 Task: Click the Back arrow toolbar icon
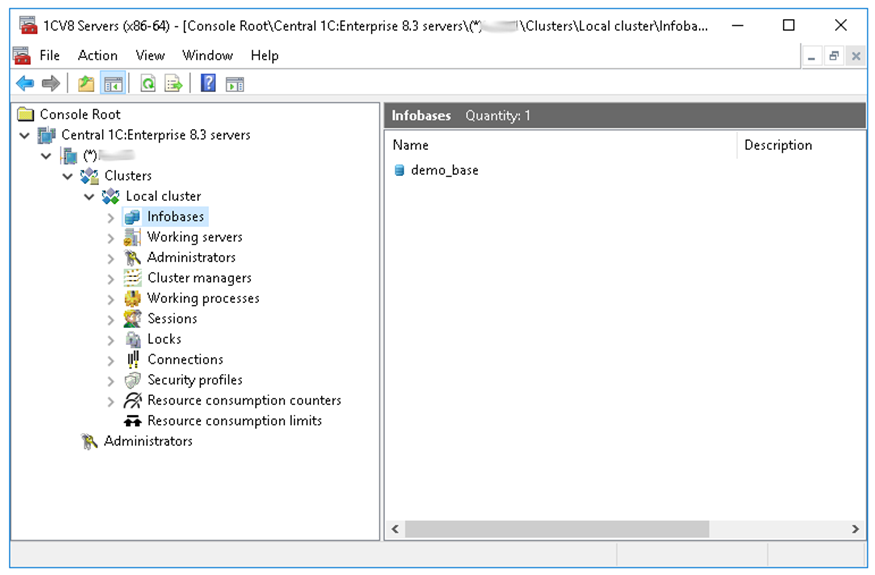(25, 84)
